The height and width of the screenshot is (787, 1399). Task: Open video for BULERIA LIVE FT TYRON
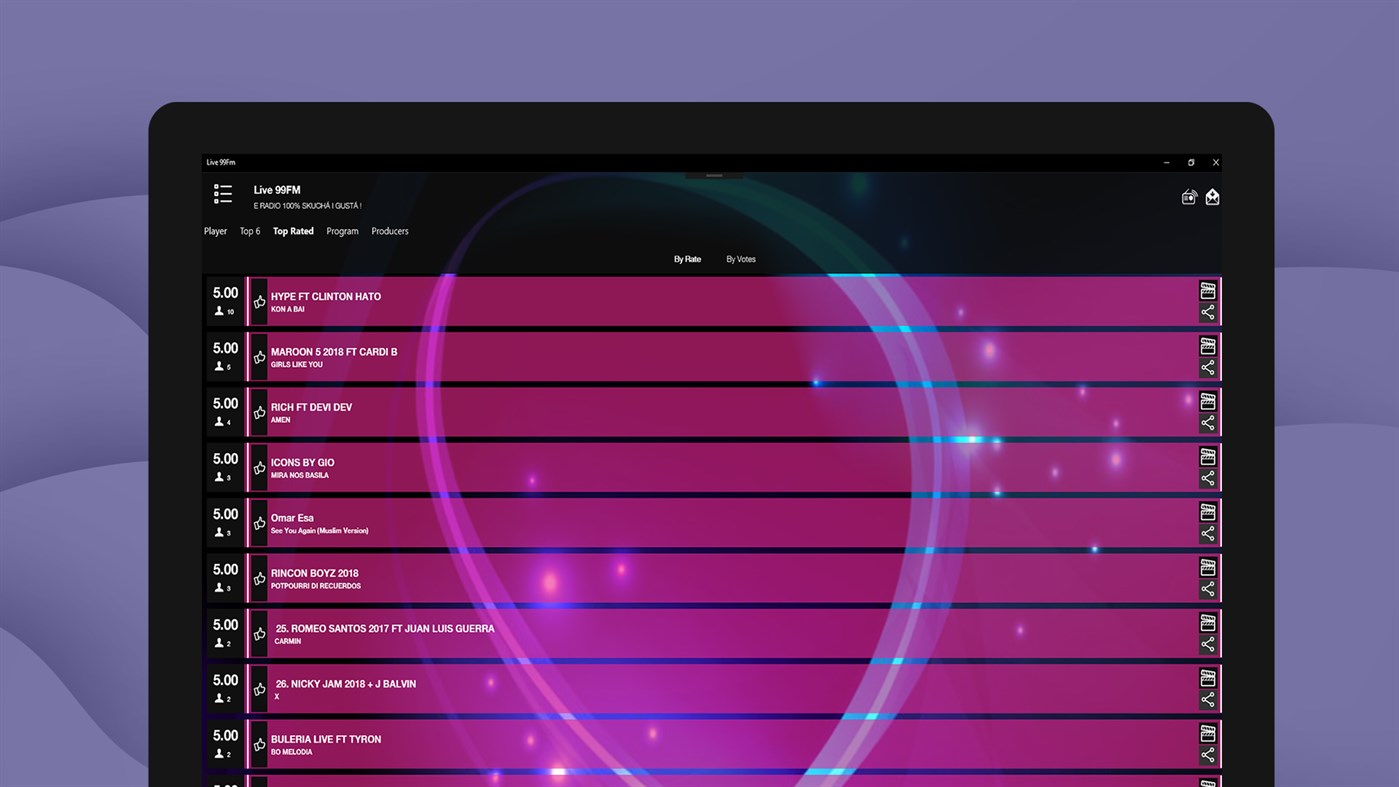click(1208, 733)
